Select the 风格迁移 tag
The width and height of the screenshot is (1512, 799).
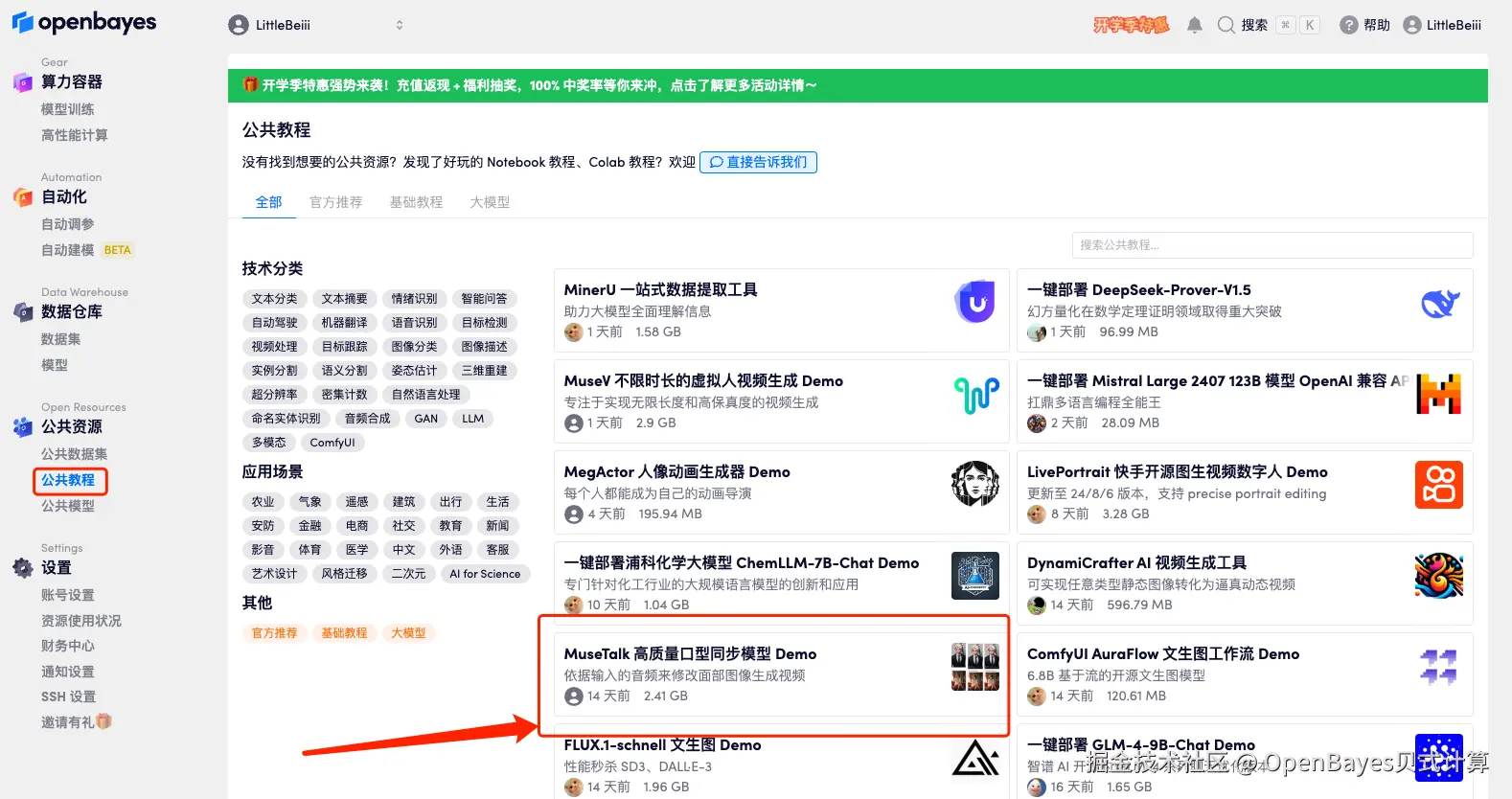tap(345, 574)
